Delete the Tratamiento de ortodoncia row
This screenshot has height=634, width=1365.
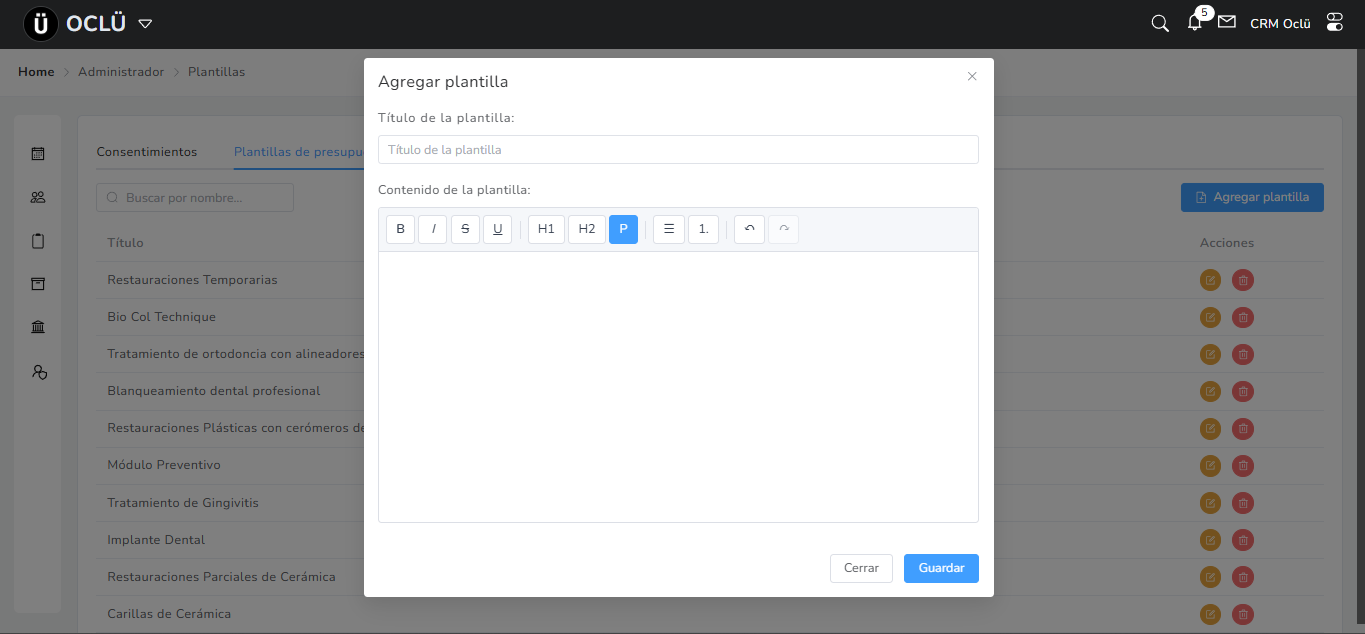pyautogui.click(x=1243, y=354)
